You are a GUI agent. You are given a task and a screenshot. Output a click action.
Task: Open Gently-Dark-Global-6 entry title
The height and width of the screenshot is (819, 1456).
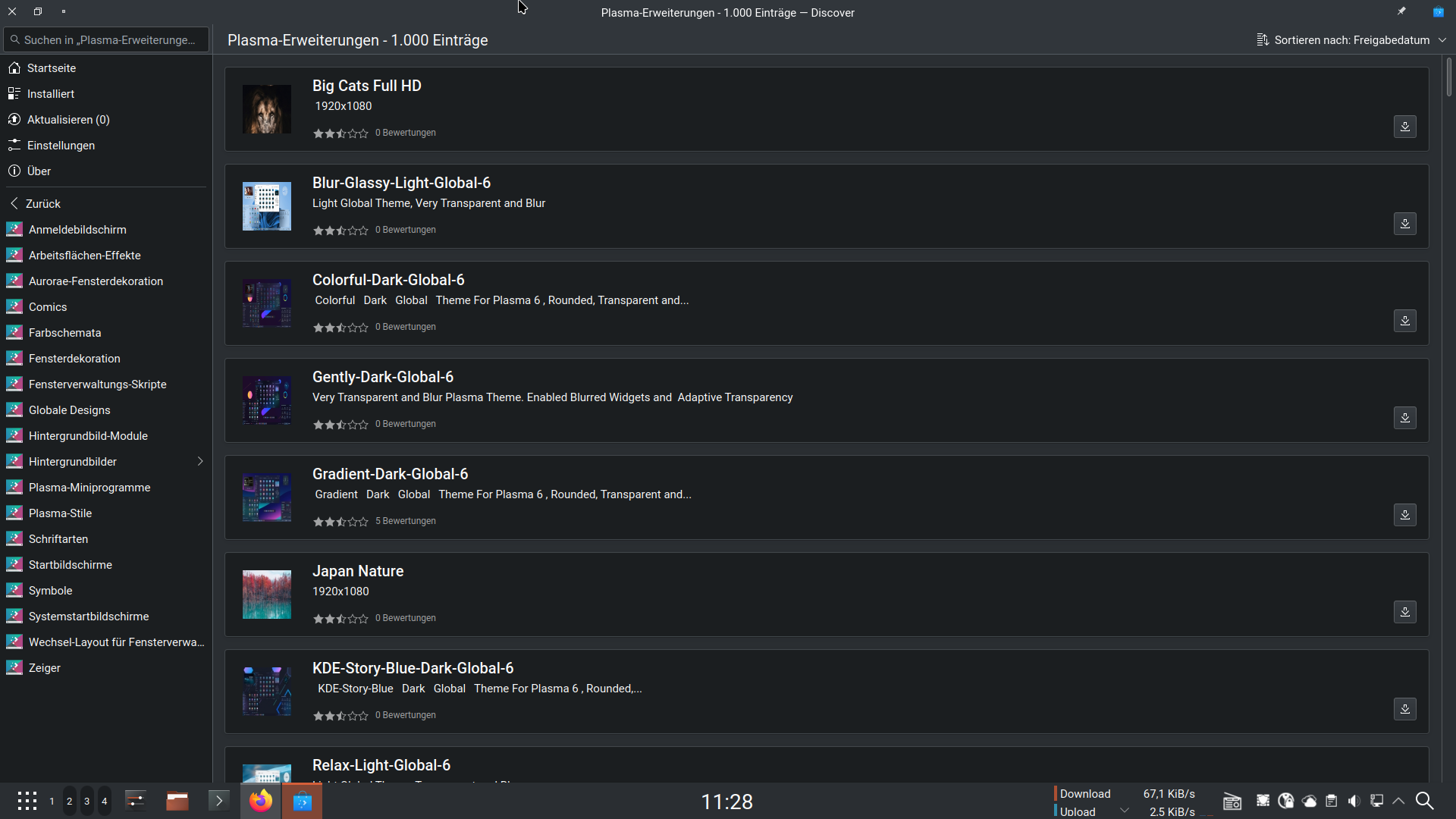(x=383, y=377)
